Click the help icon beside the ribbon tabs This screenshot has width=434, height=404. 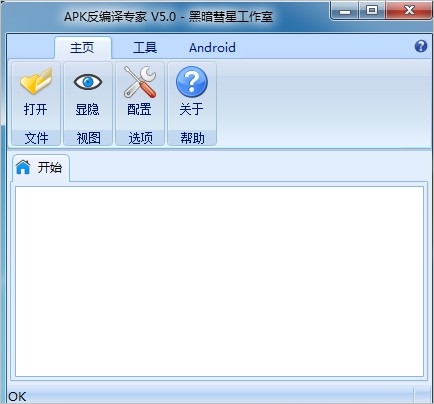click(x=421, y=46)
